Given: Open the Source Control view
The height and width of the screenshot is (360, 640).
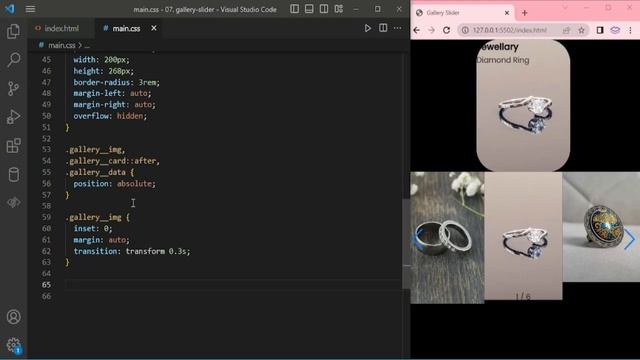Looking at the screenshot, I should click(13, 89).
